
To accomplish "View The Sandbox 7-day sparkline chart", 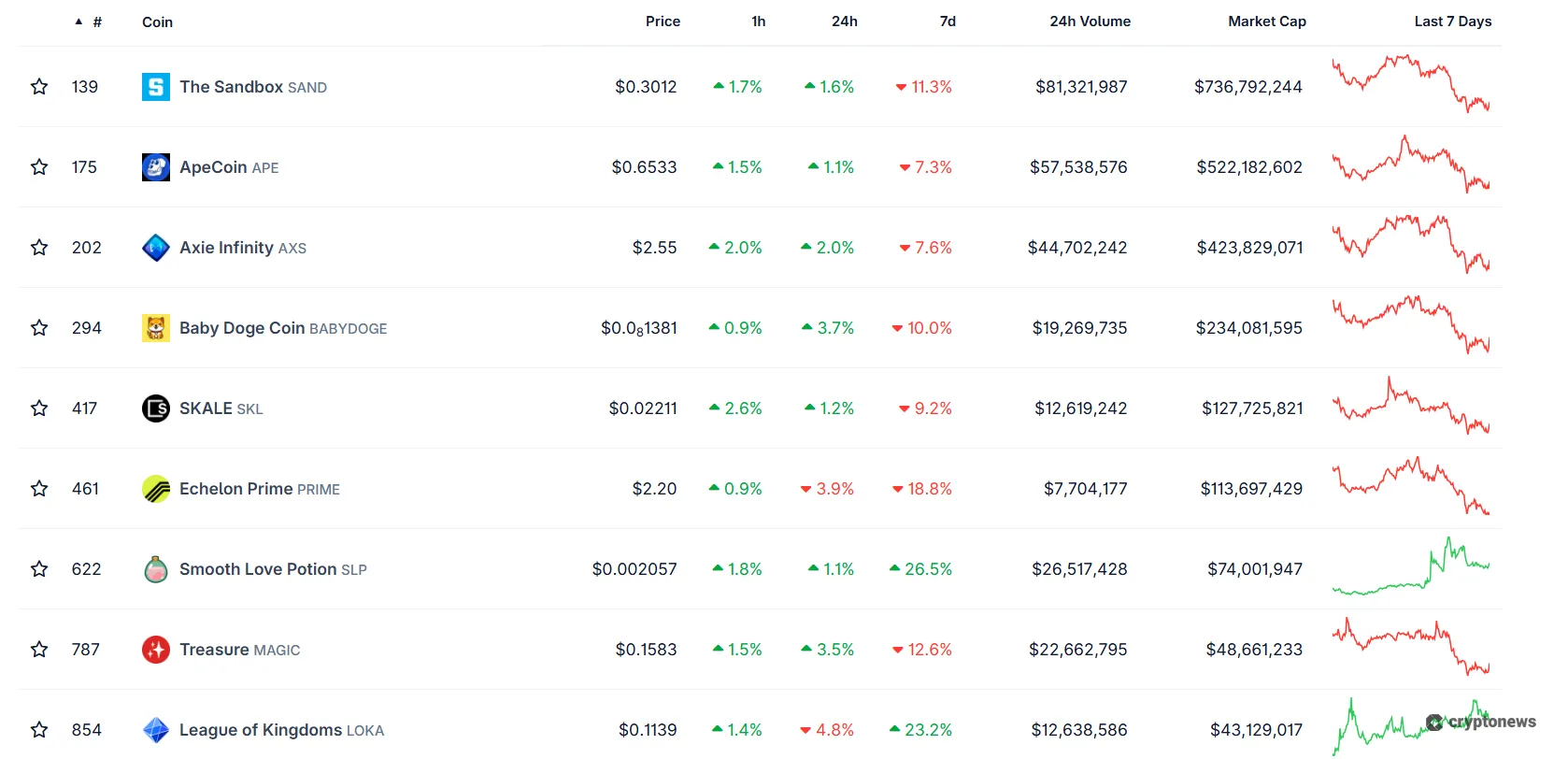I will [1411, 84].
